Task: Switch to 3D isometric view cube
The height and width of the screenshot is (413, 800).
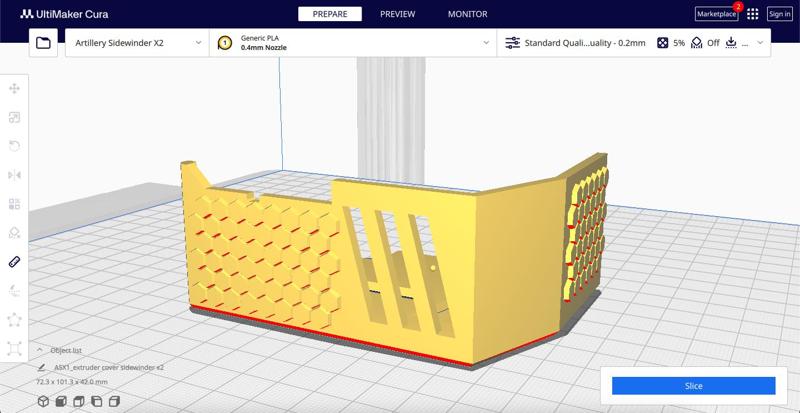Action: click(43, 401)
